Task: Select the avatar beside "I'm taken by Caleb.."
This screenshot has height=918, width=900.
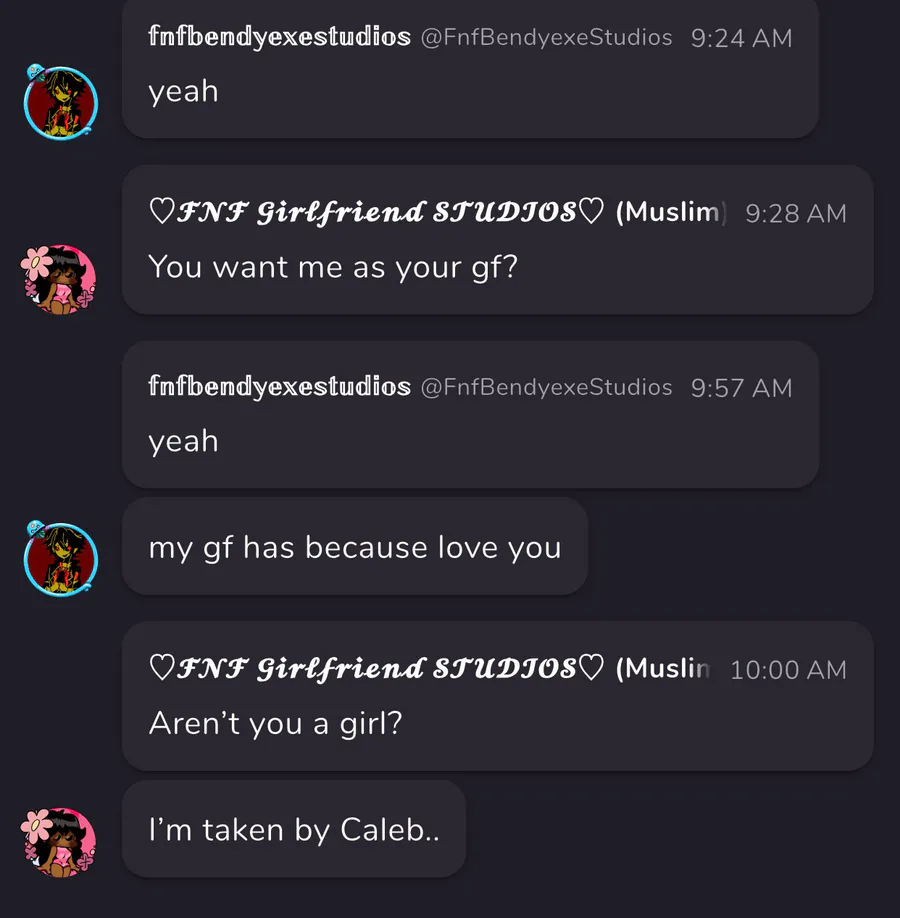Action: point(59,842)
